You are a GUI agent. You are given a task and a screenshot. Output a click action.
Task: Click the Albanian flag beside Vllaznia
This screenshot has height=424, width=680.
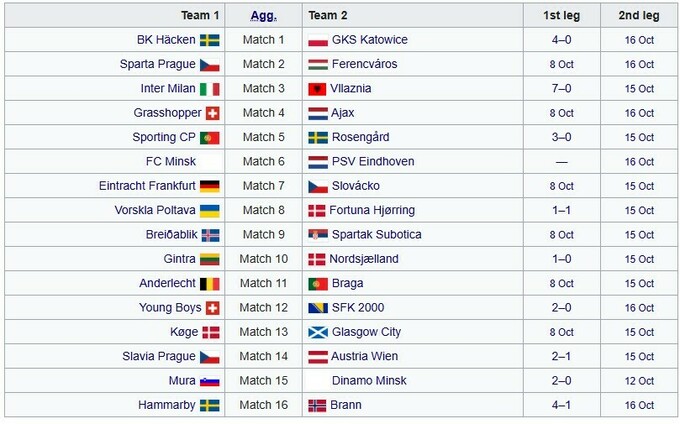click(x=318, y=89)
